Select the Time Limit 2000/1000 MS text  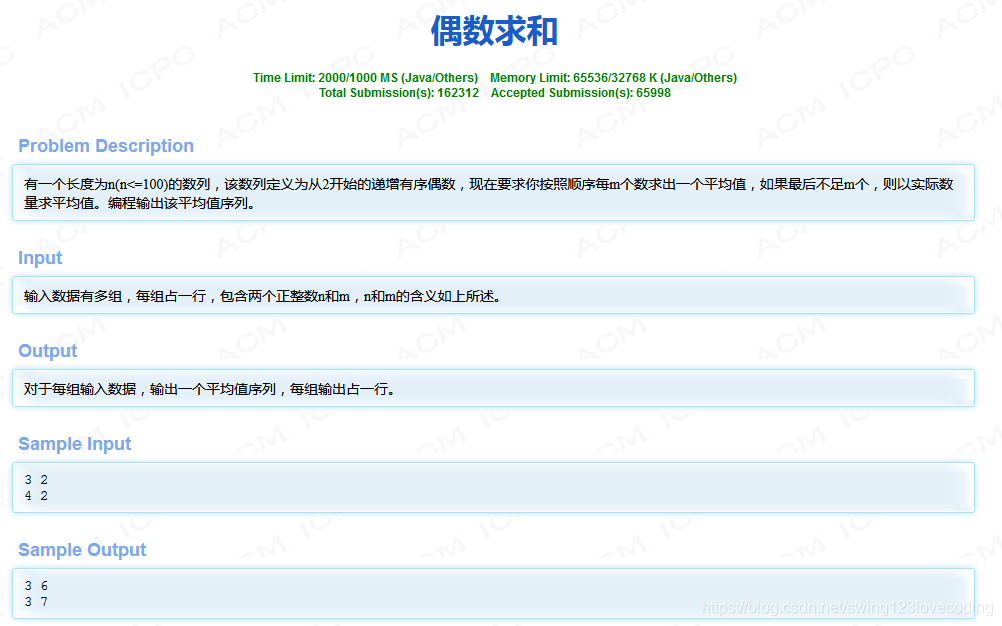(366, 78)
